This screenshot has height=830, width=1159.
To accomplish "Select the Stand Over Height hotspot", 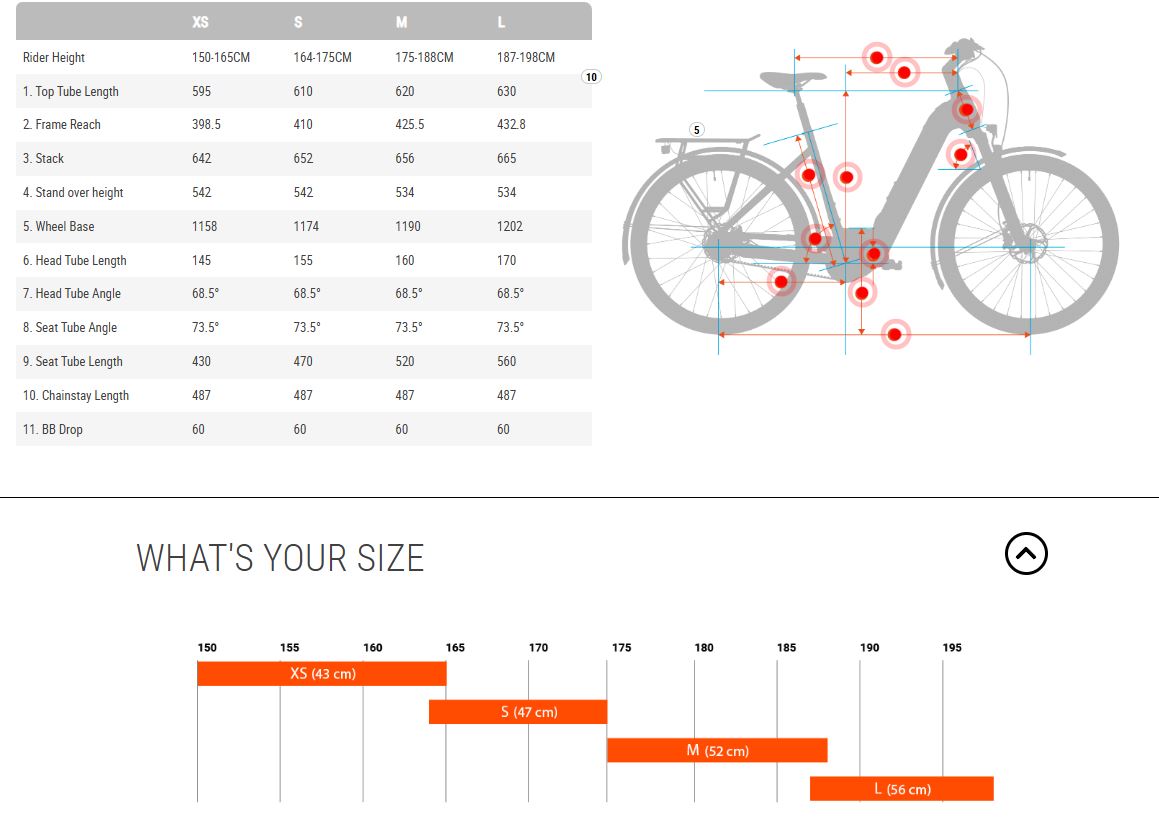I will click(862, 293).
